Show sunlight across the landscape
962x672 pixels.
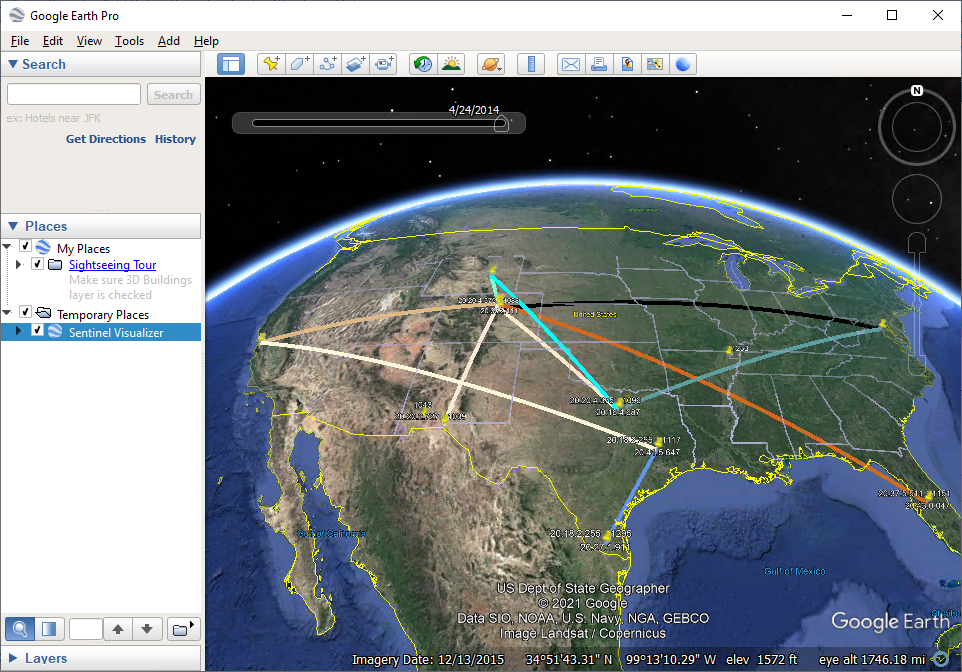coord(451,63)
